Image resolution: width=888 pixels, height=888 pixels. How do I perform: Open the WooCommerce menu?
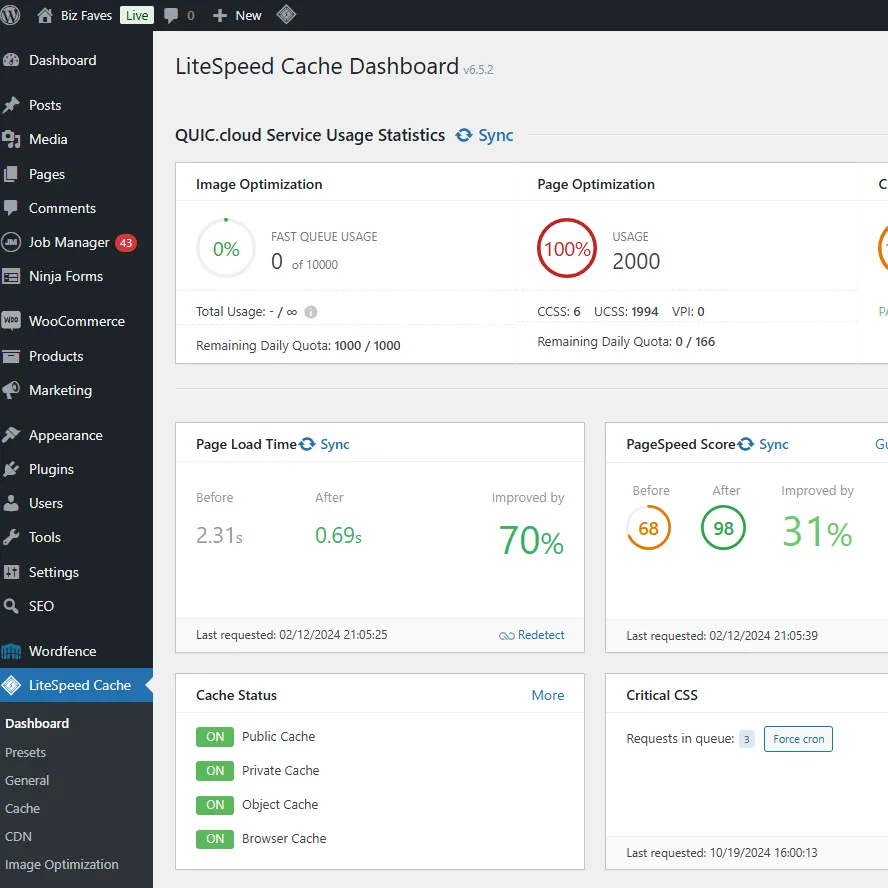[x=76, y=321]
